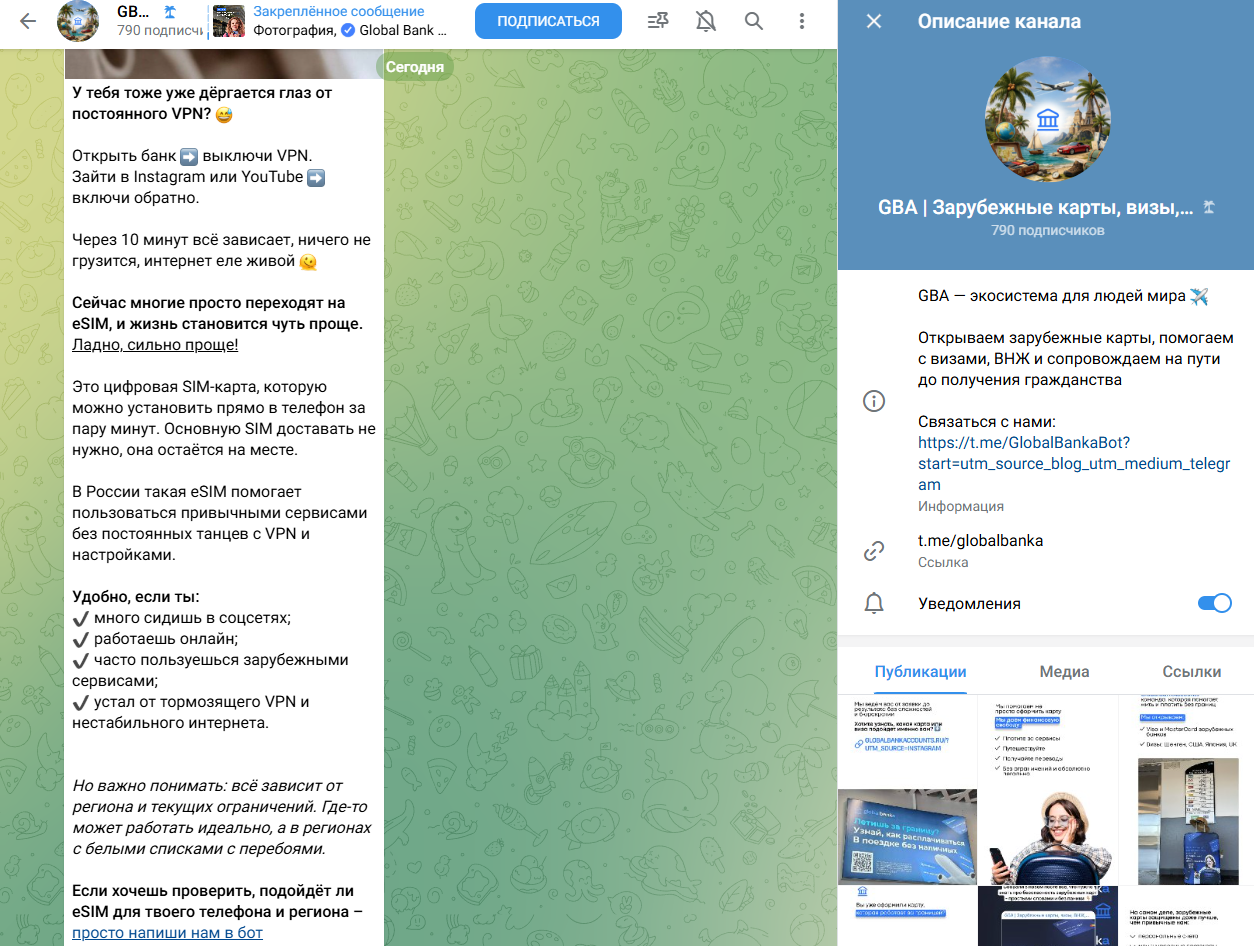1254x946 pixels.
Task: Click the bell icon beside Уведомления
Action: tap(874, 603)
